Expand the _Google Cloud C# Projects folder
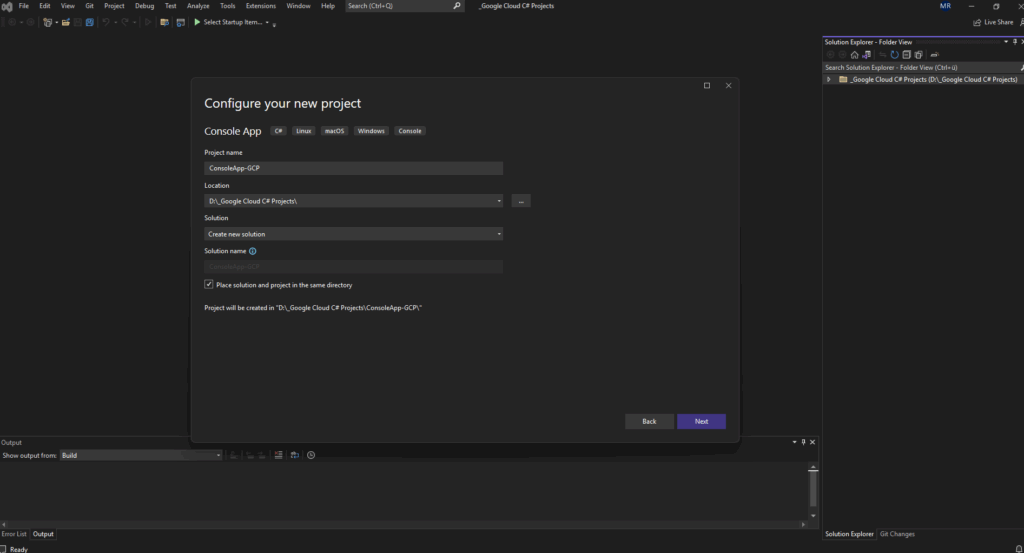Viewport: 1024px width, 553px height. pos(829,79)
